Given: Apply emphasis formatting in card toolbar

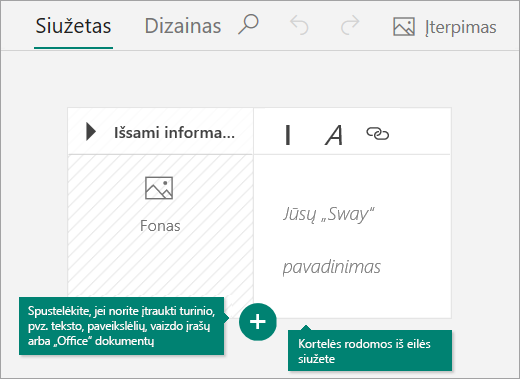Looking at the screenshot, I should click(288, 135).
